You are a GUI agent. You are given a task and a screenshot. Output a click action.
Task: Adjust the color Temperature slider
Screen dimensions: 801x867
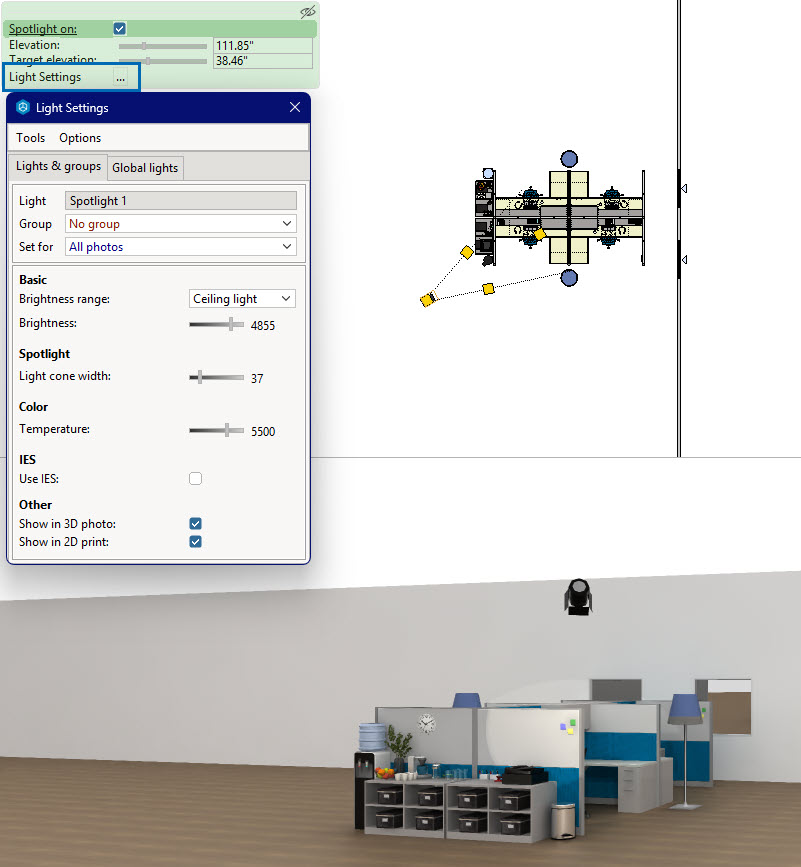[216, 430]
